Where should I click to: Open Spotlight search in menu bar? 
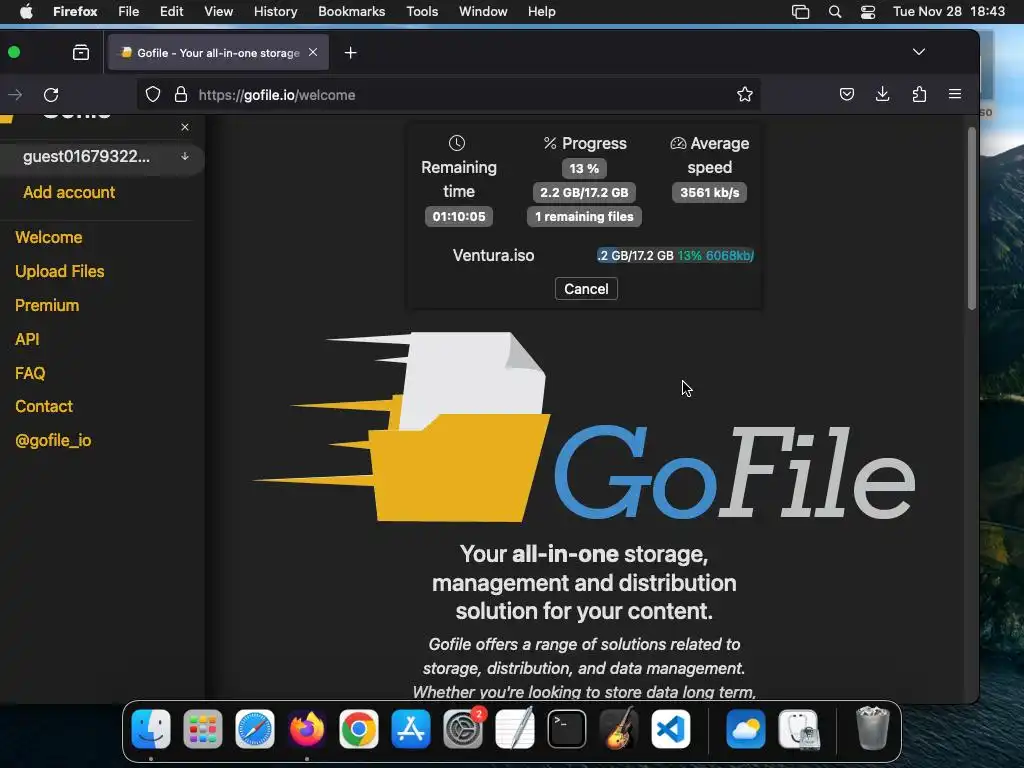tap(835, 12)
